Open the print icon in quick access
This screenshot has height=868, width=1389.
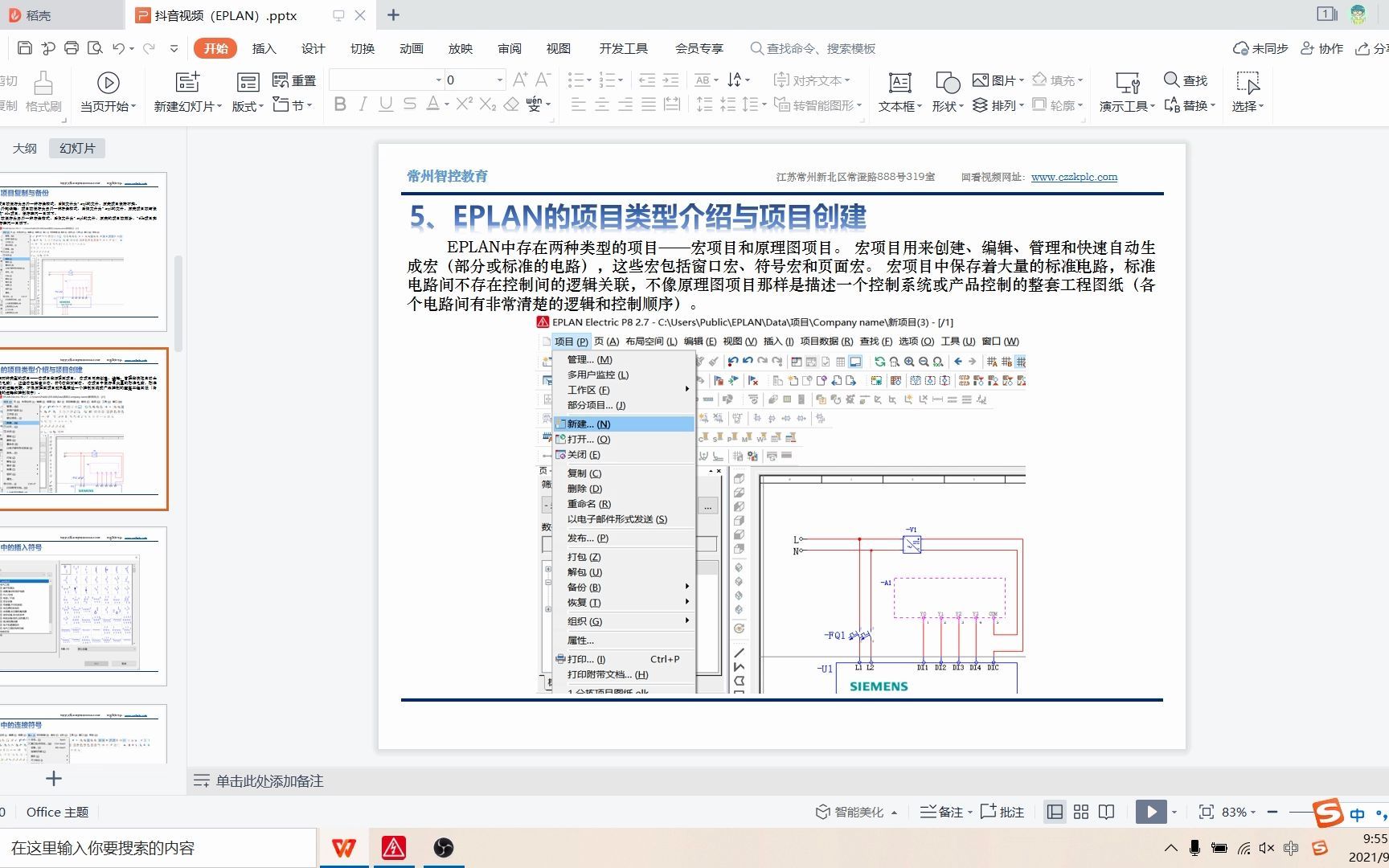click(72, 48)
